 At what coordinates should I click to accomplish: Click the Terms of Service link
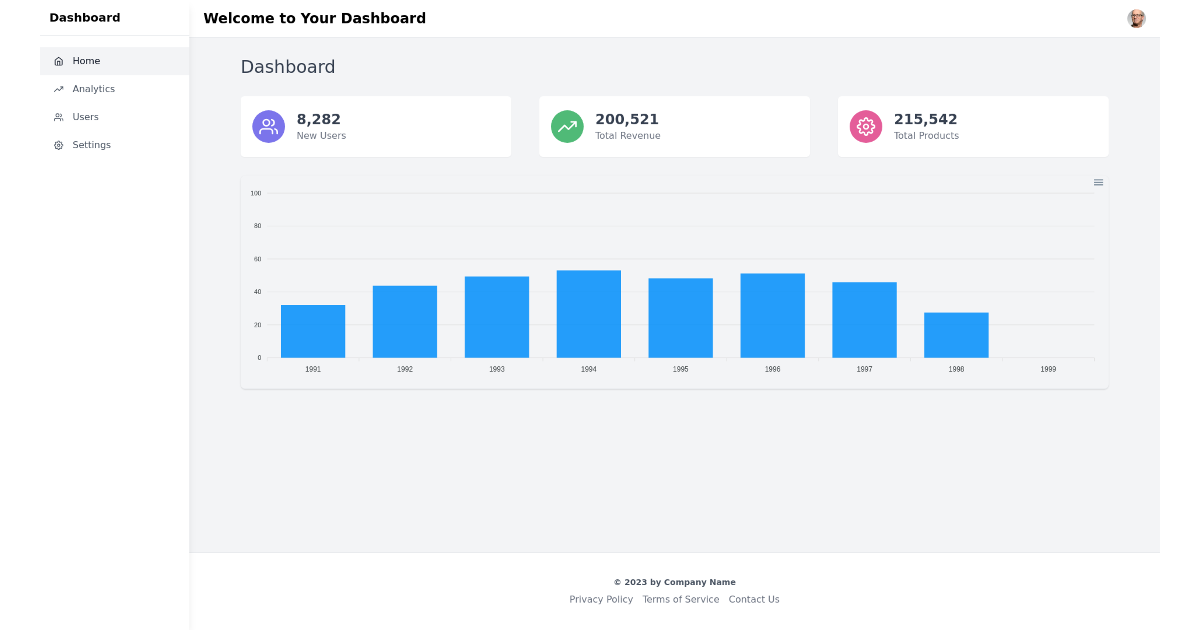click(681, 599)
